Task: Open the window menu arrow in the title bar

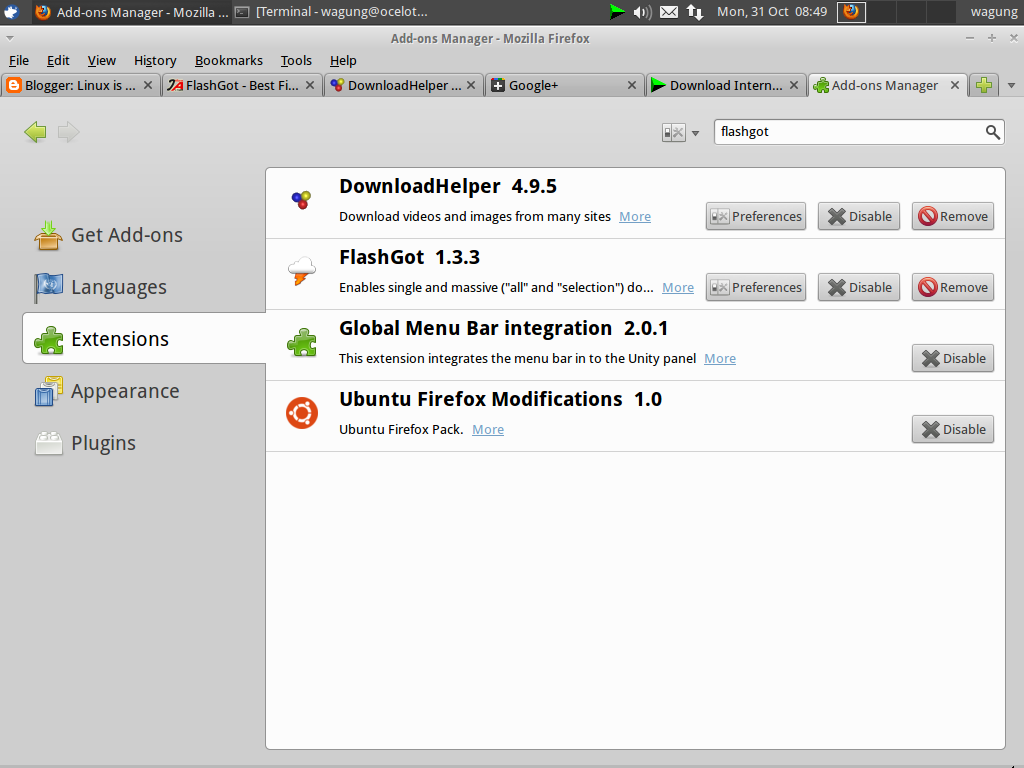Action: pos(9,39)
